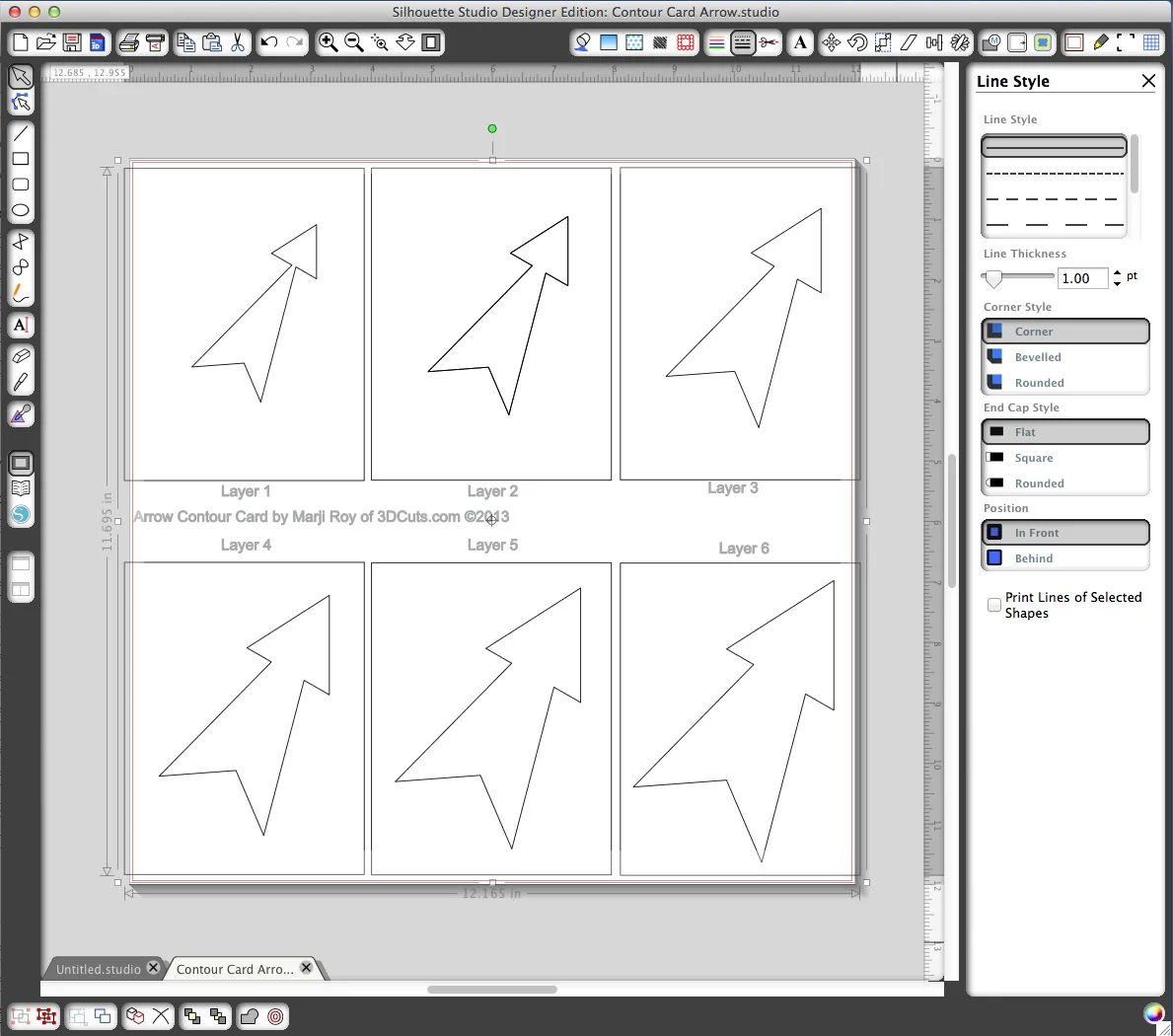The image size is (1173, 1036).
Task: Open the online store globe icon
Action: [20, 515]
